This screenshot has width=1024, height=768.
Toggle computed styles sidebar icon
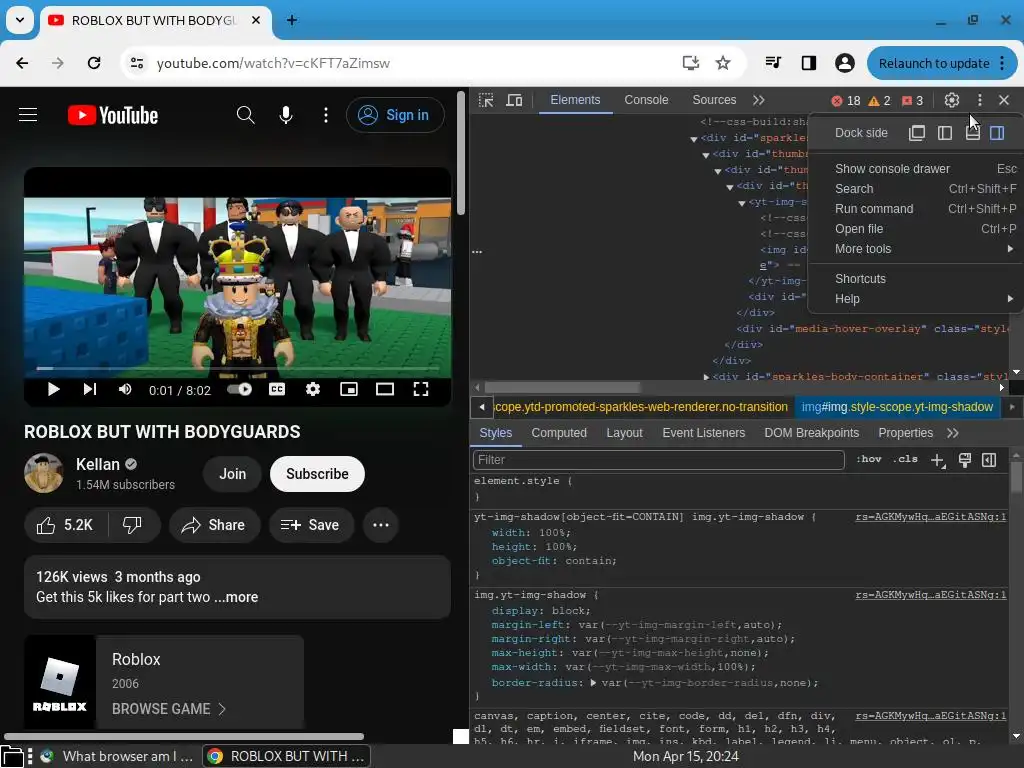coord(989,460)
